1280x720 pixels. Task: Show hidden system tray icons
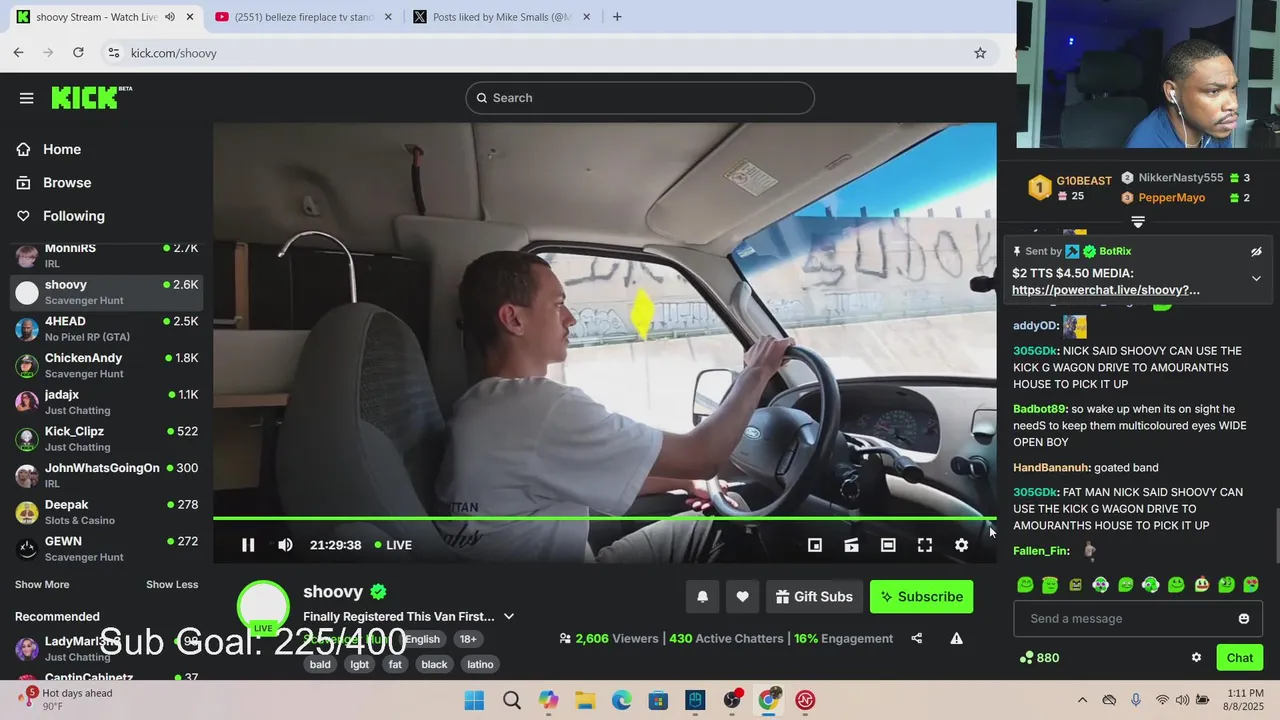pos(1082,700)
